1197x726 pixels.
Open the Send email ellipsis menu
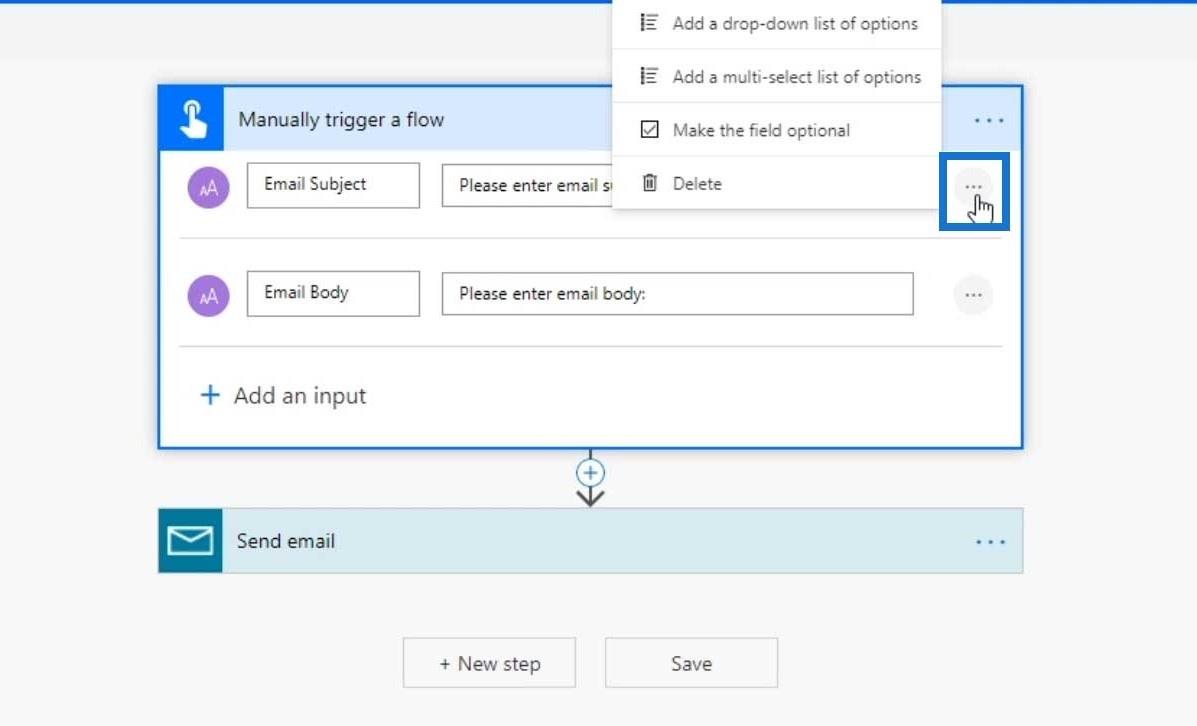pyautogui.click(x=990, y=542)
